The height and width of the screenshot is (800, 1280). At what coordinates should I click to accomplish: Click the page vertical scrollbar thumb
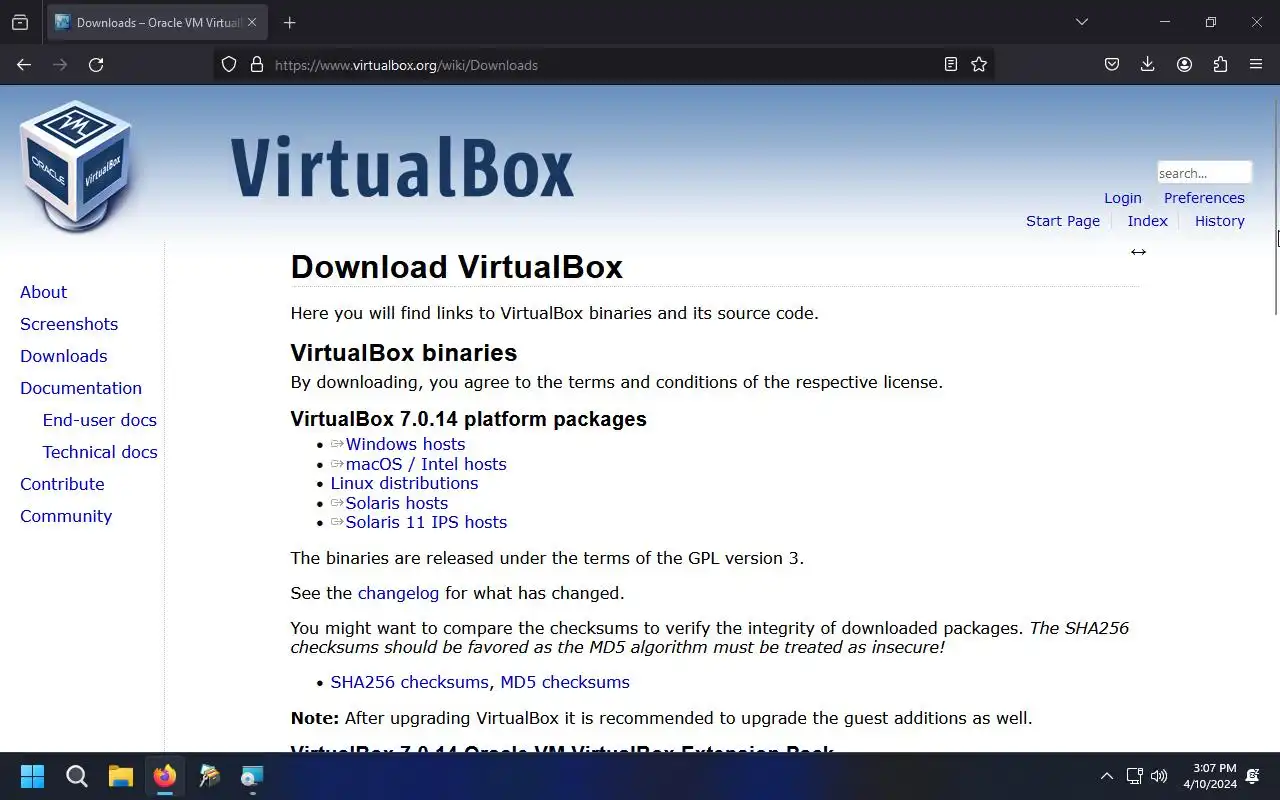pos(1276,208)
